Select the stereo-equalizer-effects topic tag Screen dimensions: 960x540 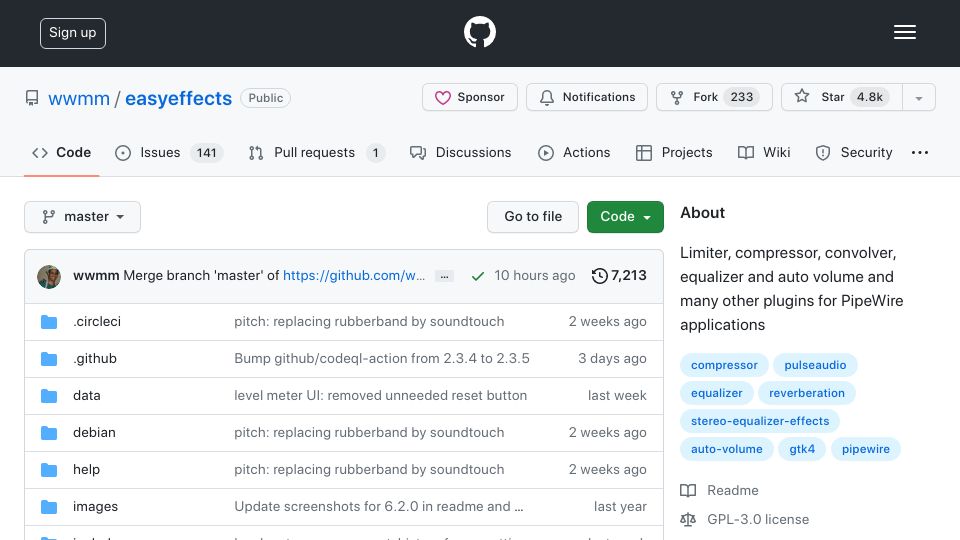760,421
